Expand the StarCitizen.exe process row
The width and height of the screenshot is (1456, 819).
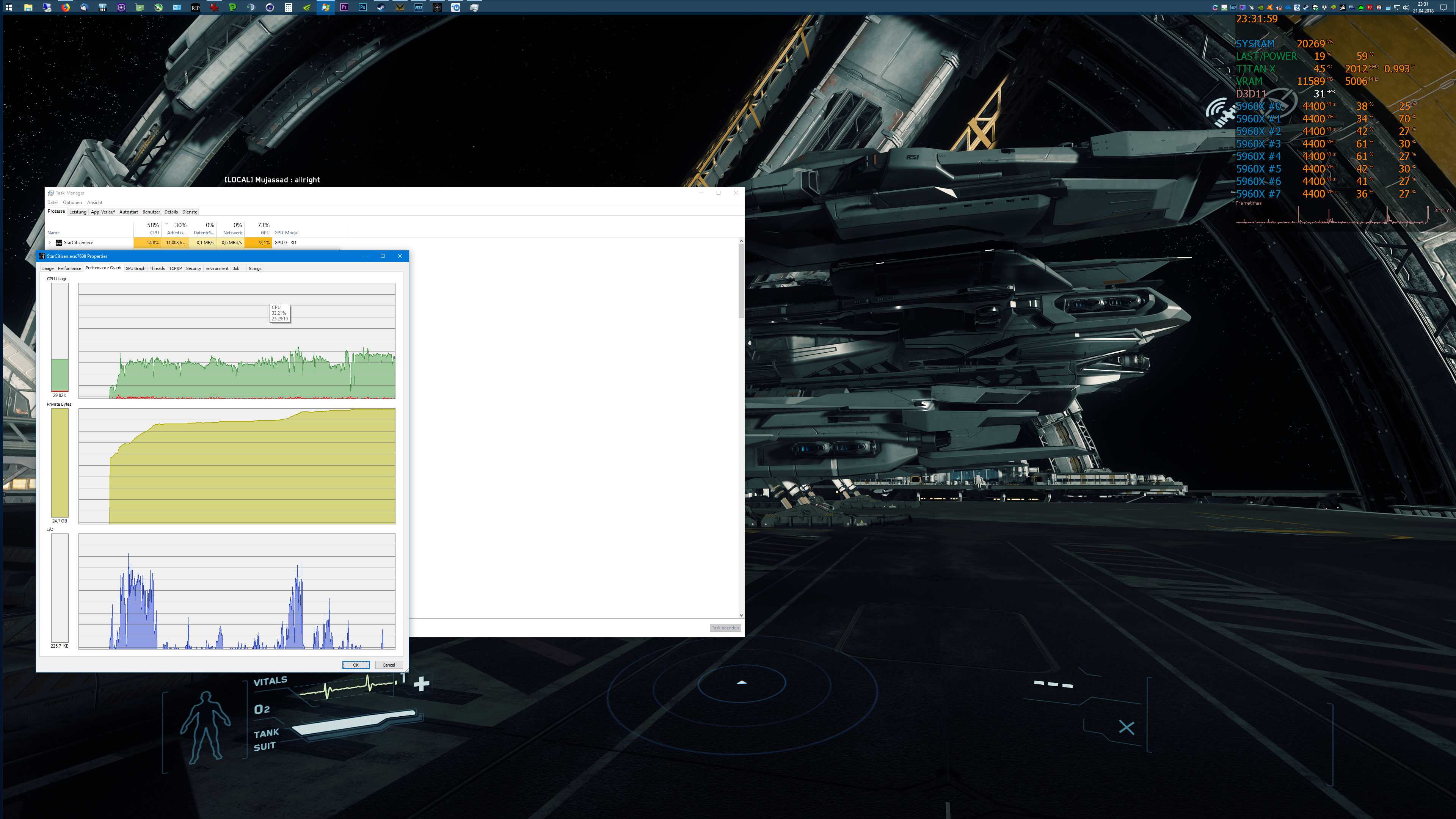tap(50, 243)
